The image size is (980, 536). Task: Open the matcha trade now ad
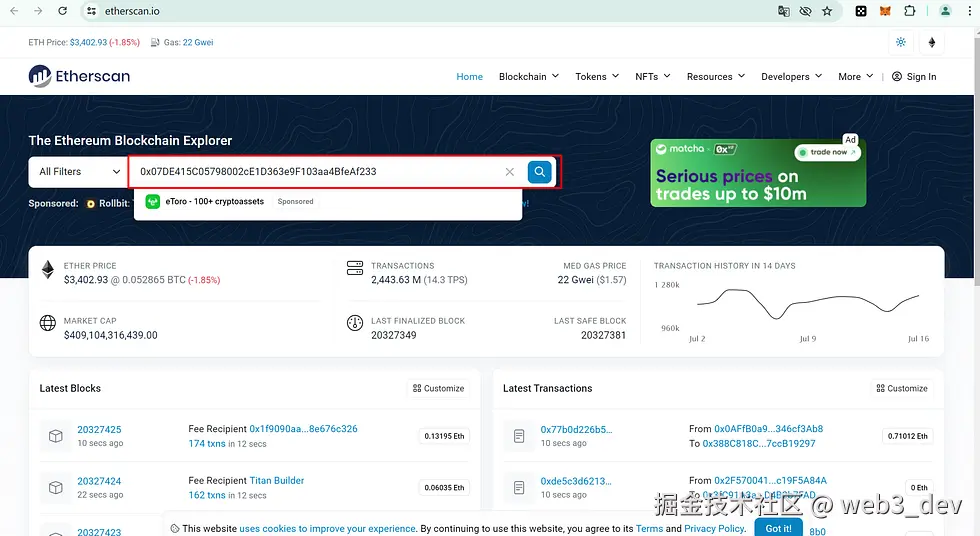coord(758,173)
